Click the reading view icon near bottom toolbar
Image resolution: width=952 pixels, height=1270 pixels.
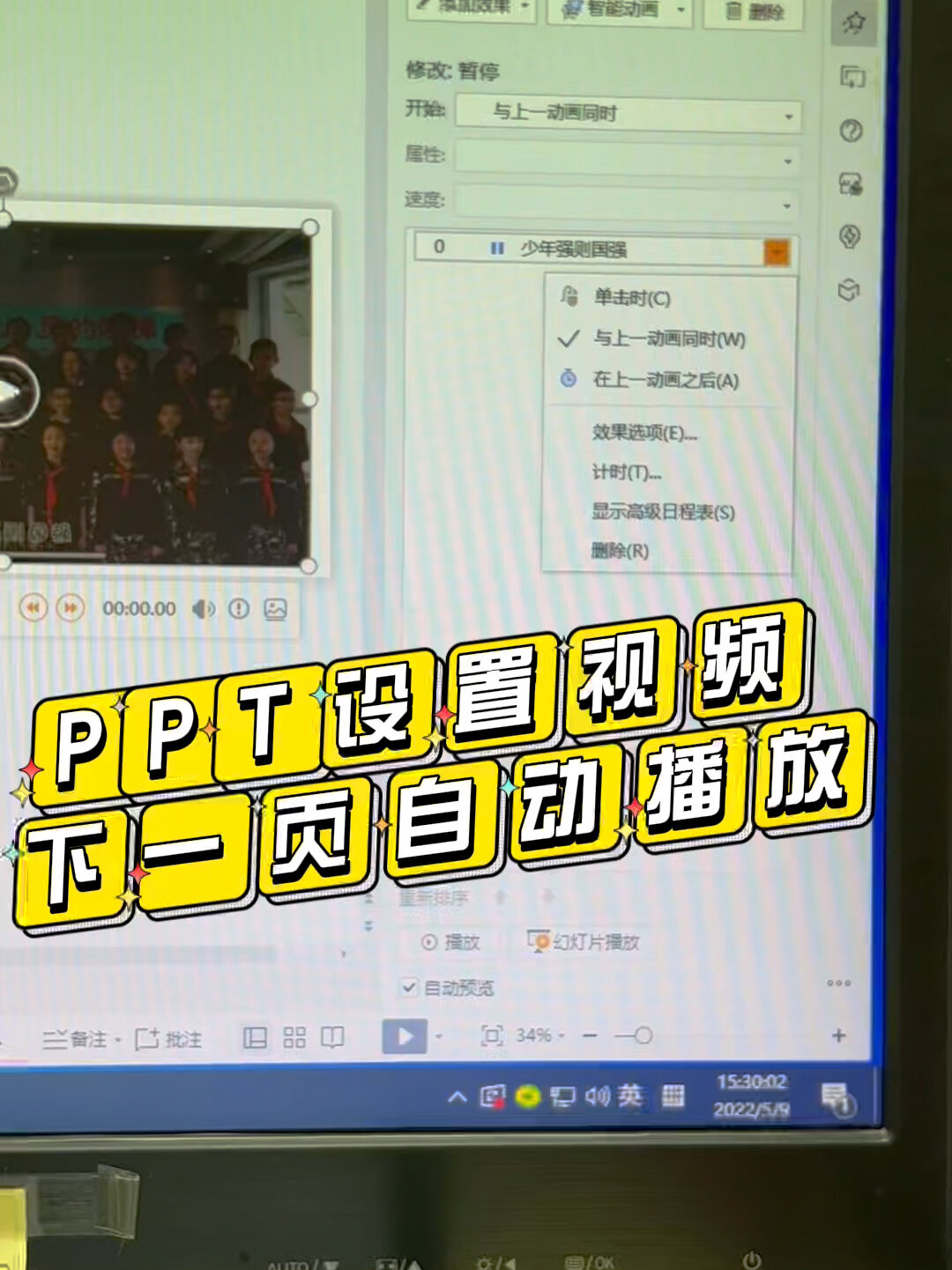coord(332,1039)
